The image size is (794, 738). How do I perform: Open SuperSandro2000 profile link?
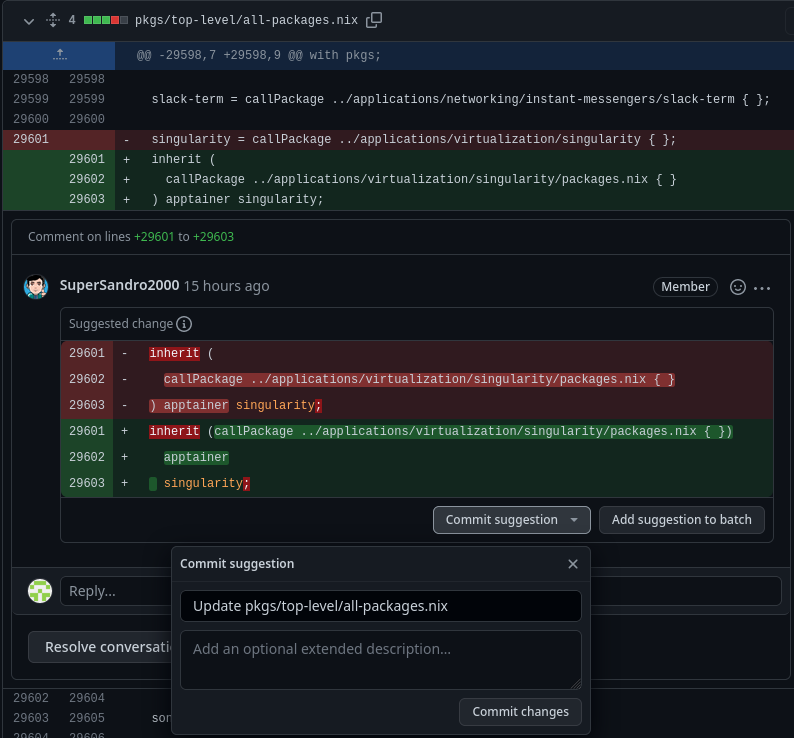point(120,285)
